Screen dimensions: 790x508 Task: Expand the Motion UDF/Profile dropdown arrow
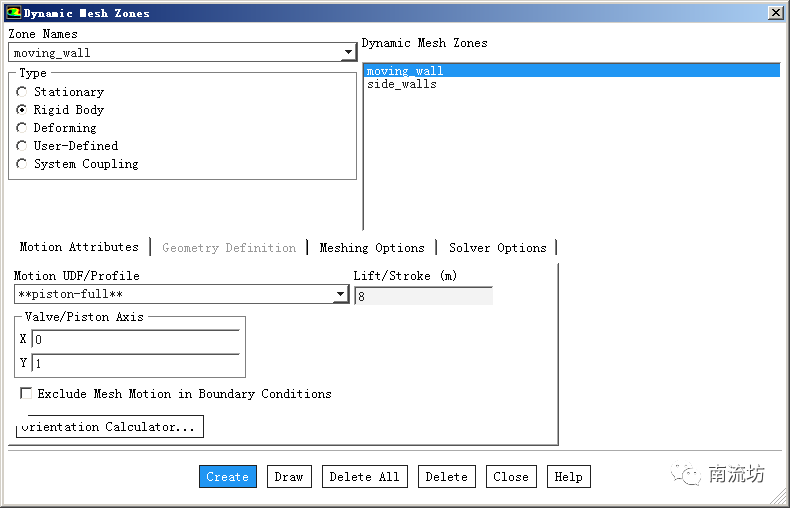(x=341, y=294)
